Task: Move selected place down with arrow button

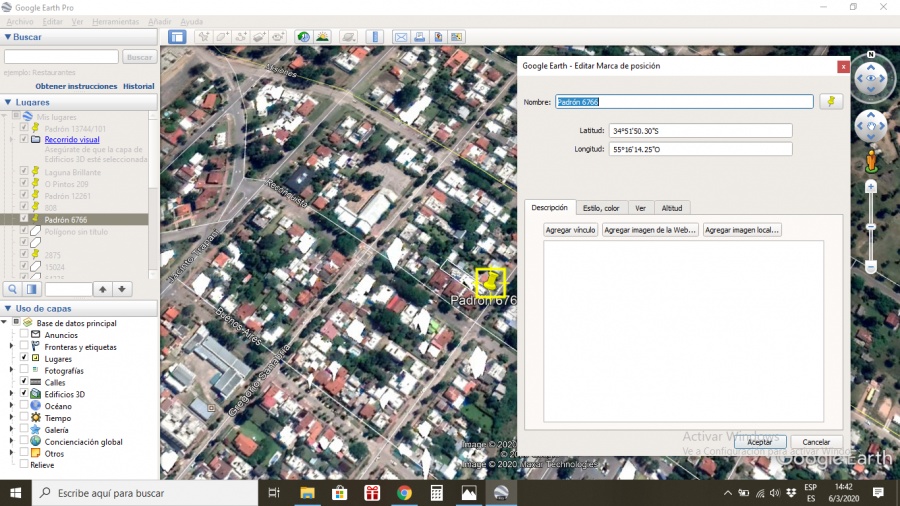Action: click(x=122, y=289)
